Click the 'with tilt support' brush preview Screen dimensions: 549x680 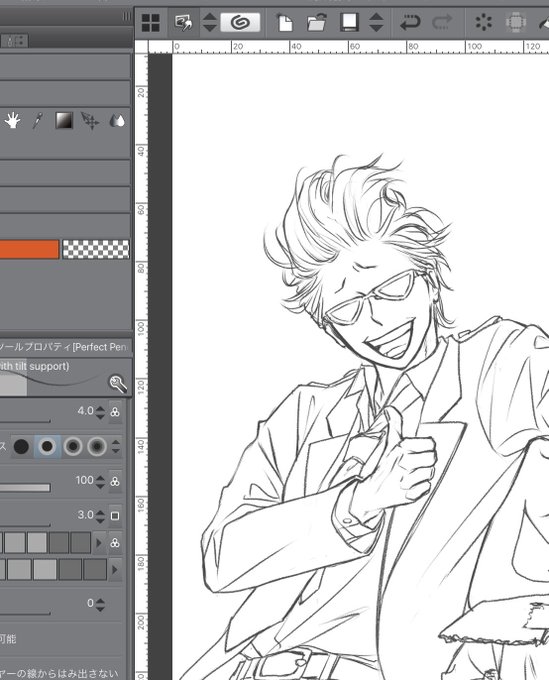pos(52,378)
